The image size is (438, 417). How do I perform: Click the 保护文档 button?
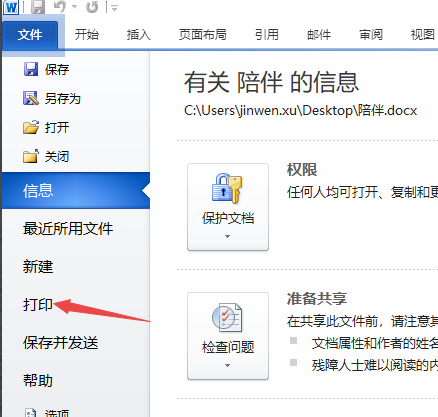pos(228,207)
